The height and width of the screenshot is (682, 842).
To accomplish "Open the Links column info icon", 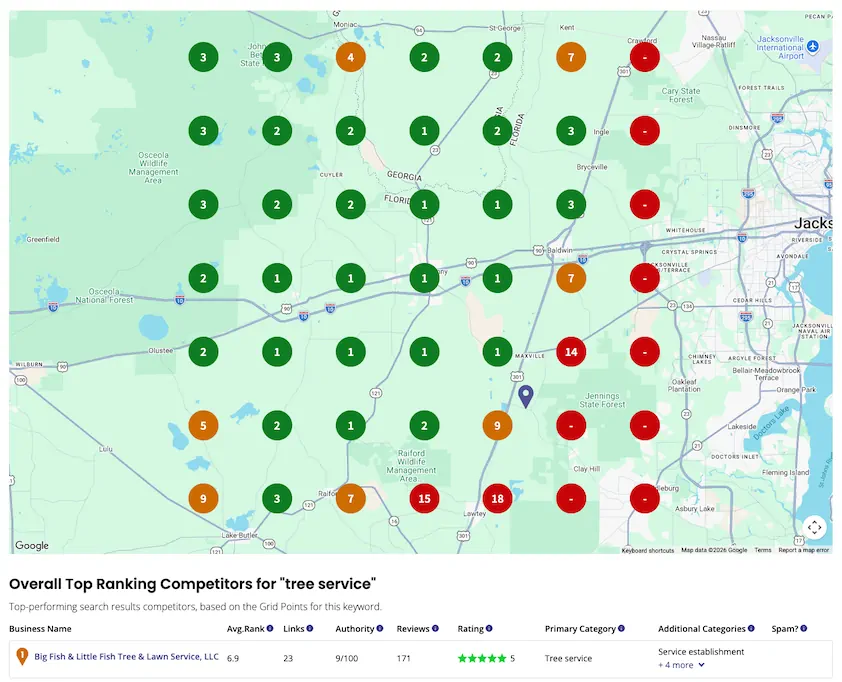I will [x=310, y=628].
